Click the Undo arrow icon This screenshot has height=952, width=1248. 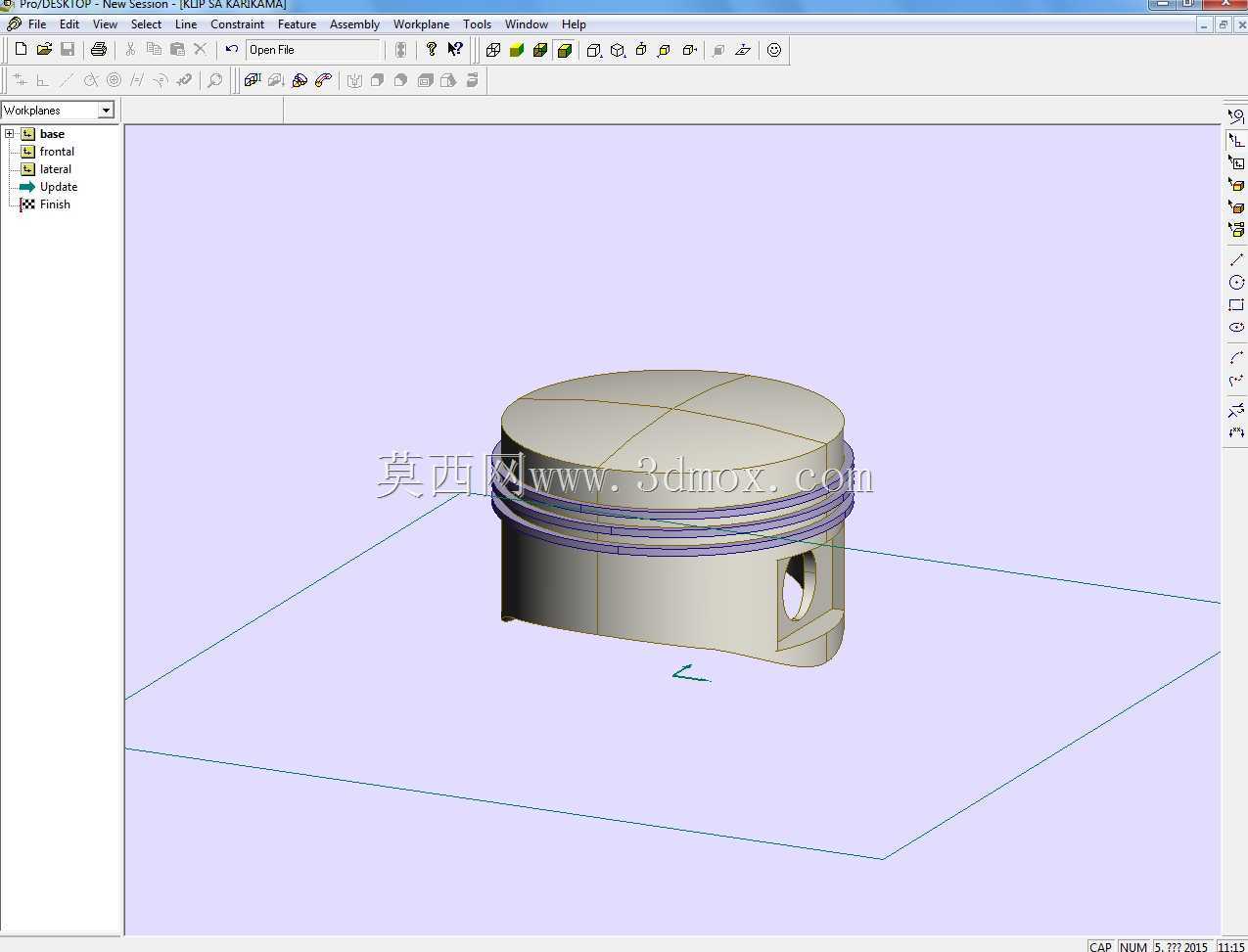coord(231,49)
